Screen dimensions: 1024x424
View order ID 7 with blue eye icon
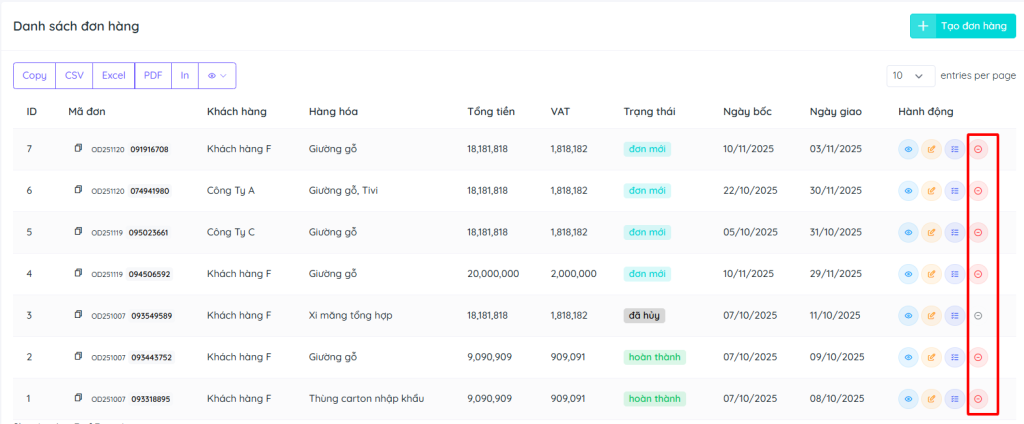909,149
